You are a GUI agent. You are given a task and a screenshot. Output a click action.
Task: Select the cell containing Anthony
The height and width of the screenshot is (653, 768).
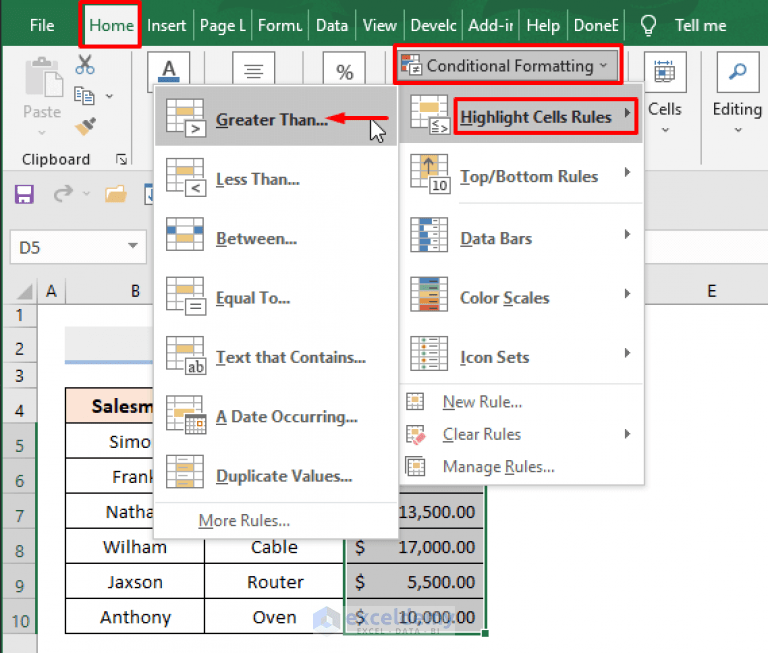coord(135,617)
